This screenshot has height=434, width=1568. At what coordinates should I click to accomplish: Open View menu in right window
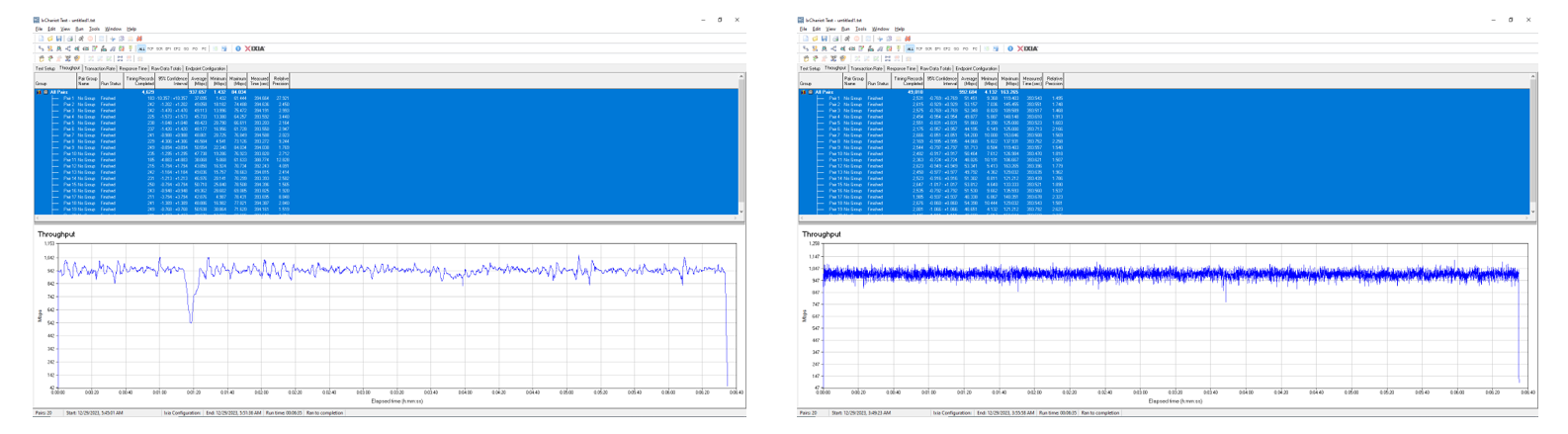pyautogui.click(x=830, y=29)
